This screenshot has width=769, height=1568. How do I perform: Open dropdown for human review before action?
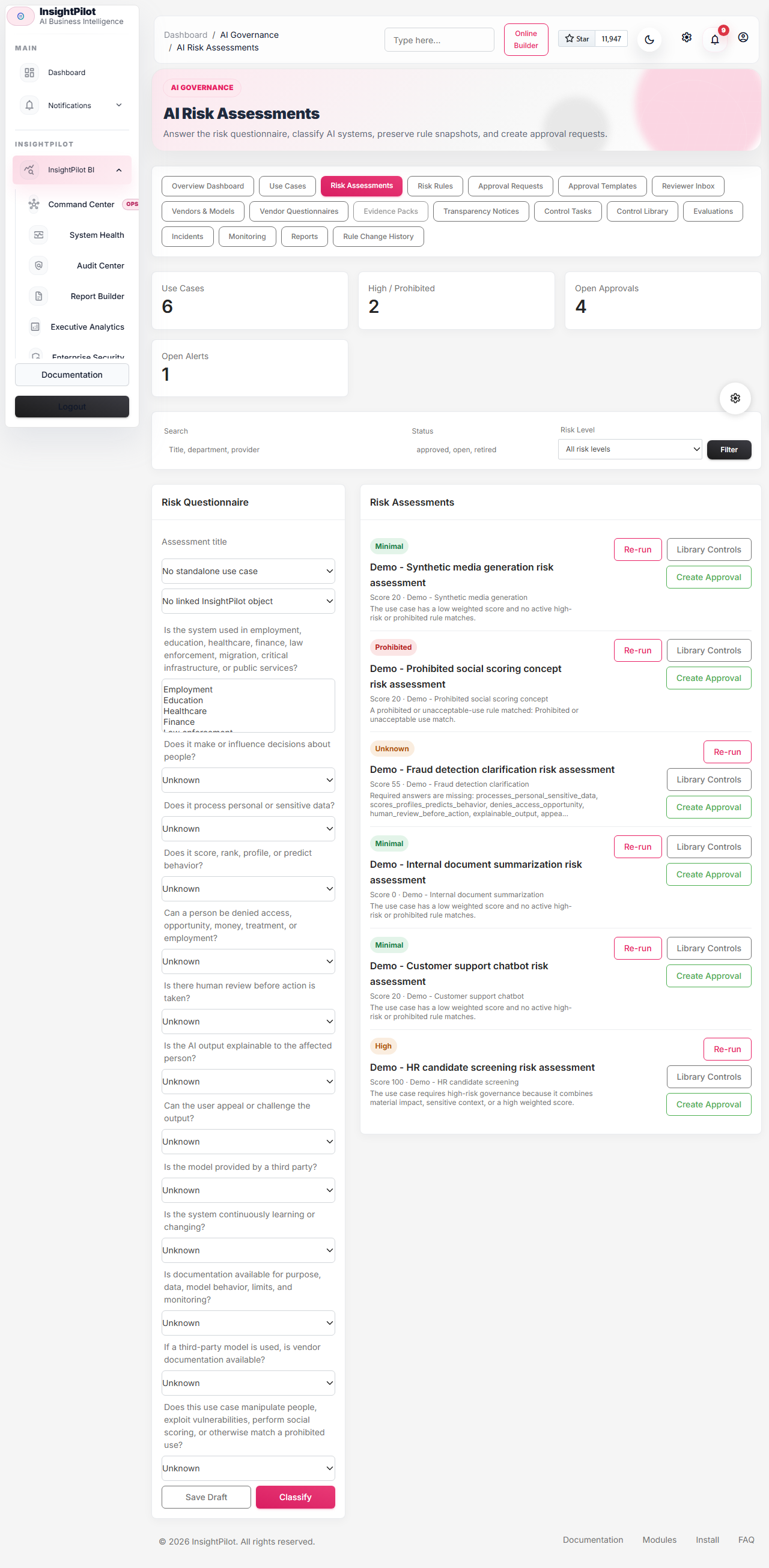pyautogui.click(x=248, y=1022)
